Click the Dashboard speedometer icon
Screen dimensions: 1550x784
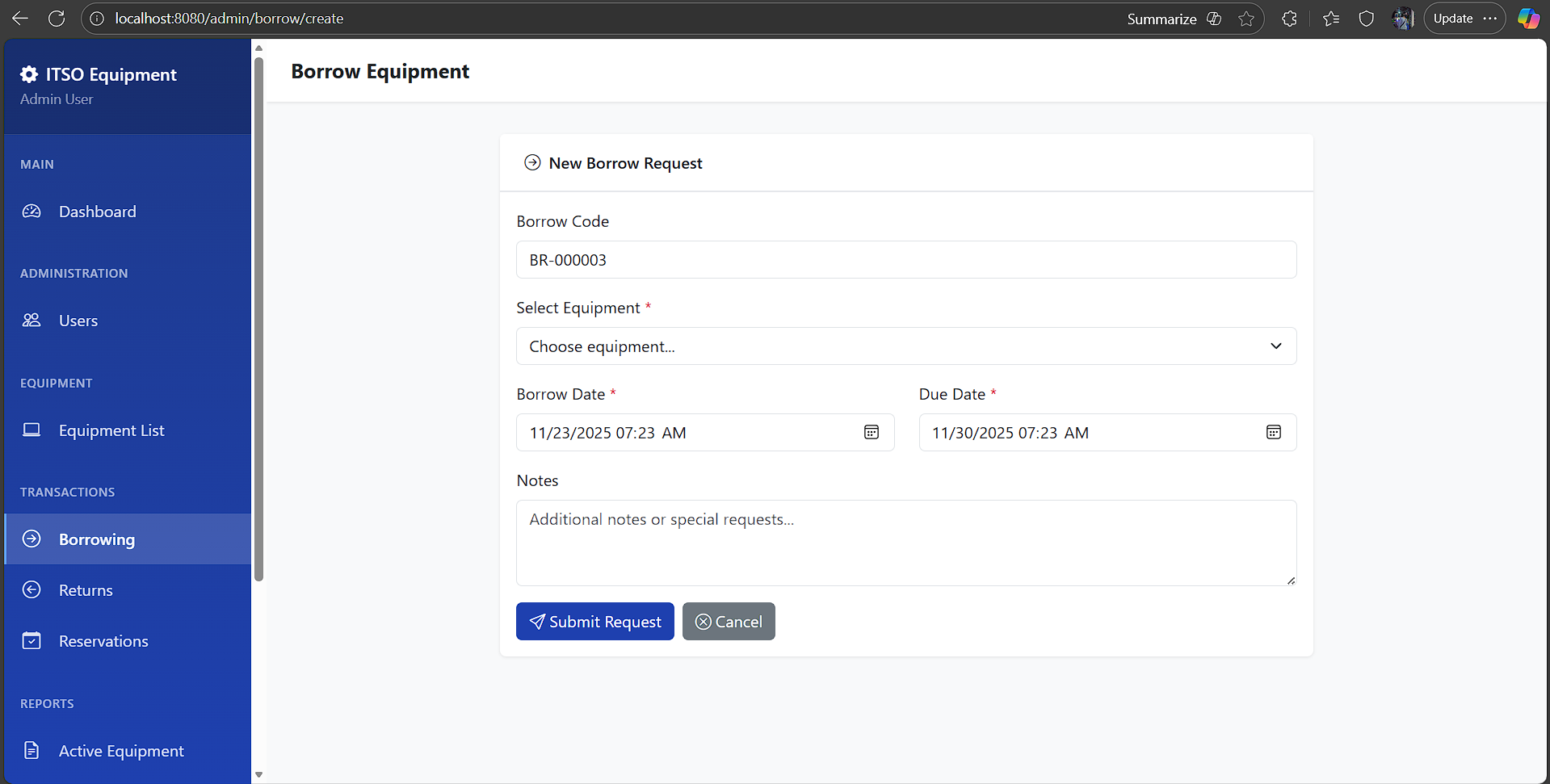pyautogui.click(x=32, y=211)
